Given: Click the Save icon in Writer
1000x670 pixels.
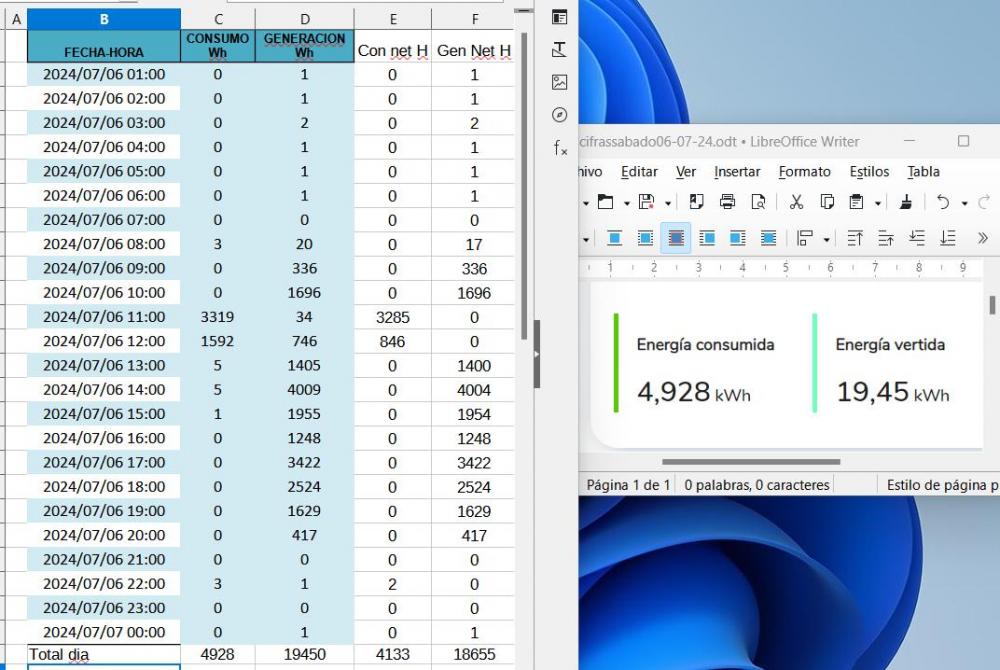Looking at the screenshot, I should [x=646, y=202].
